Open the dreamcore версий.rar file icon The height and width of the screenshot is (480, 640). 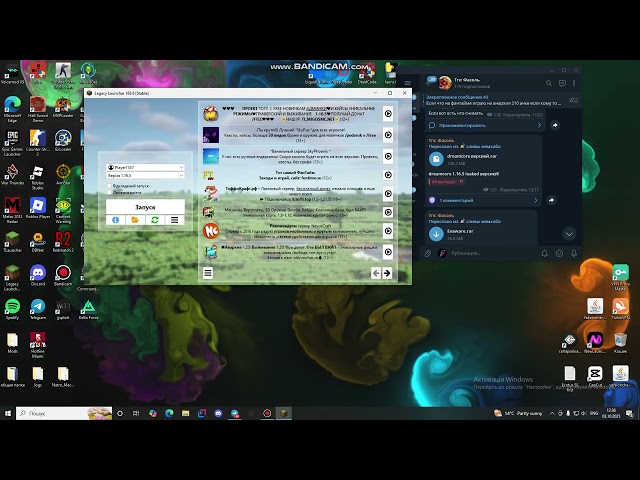(436, 159)
